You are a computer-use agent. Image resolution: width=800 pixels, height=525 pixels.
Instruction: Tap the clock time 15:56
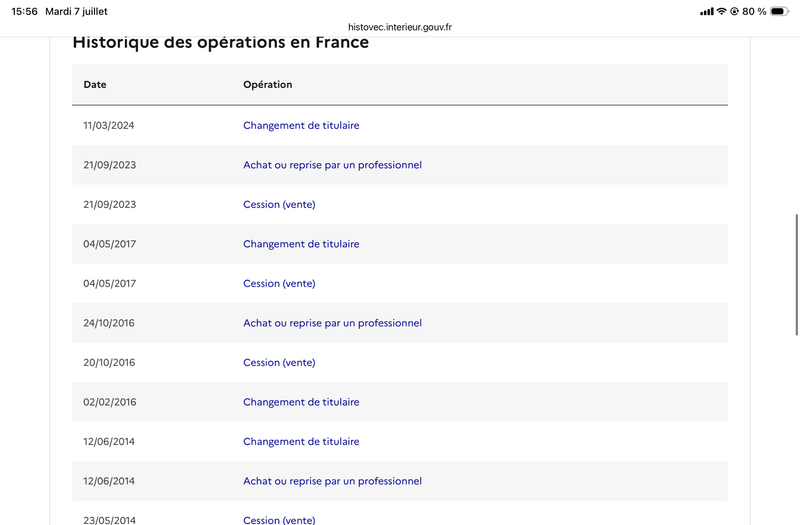point(24,11)
